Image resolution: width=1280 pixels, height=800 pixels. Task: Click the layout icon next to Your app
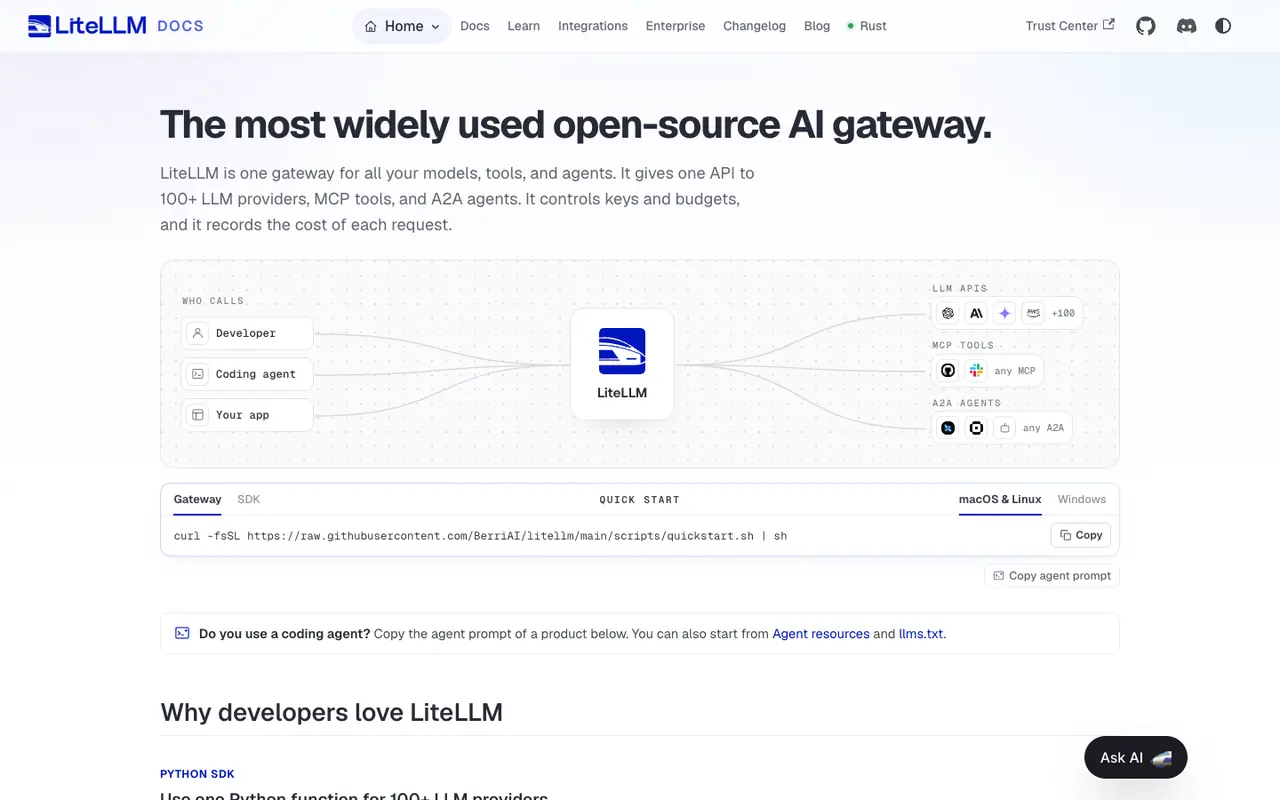[x=198, y=415]
